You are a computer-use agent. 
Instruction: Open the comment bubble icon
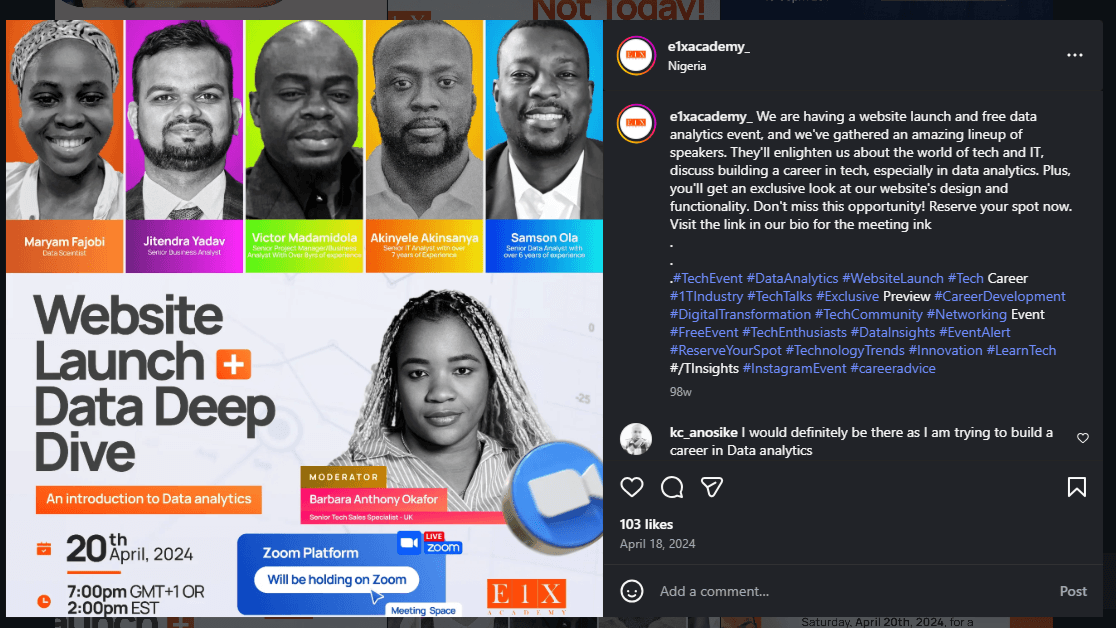click(672, 487)
